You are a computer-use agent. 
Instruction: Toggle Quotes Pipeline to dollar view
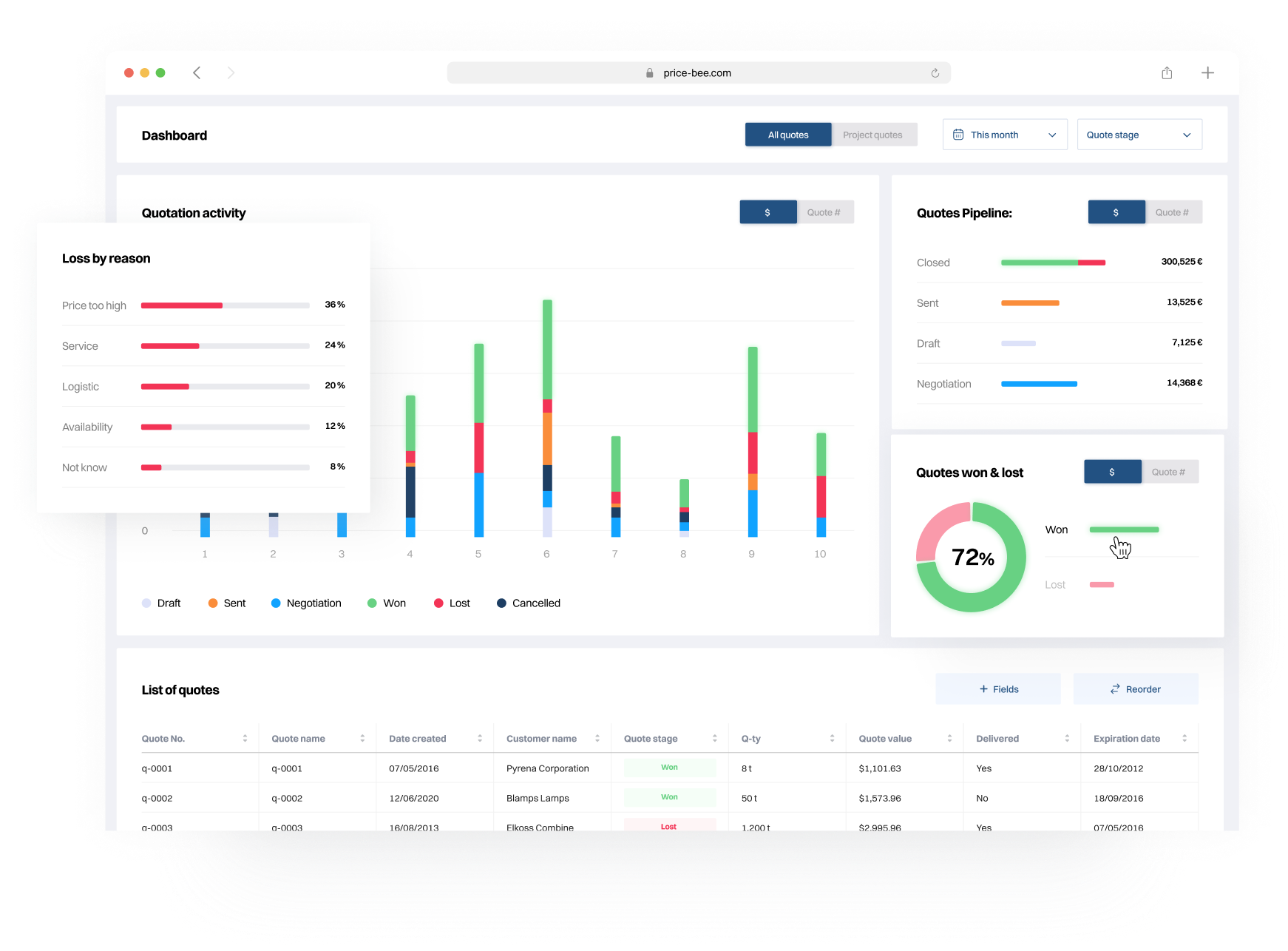click(1116, 212)
